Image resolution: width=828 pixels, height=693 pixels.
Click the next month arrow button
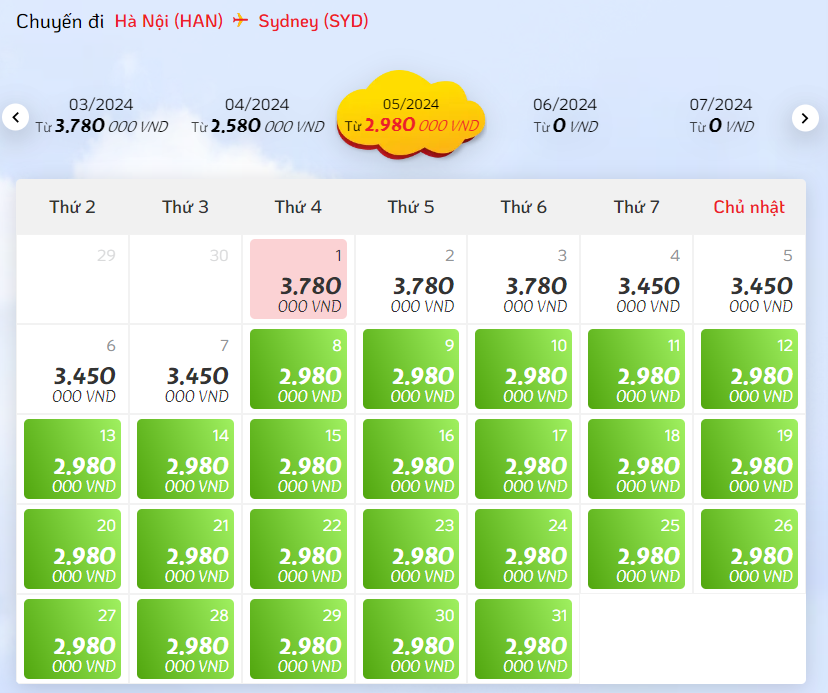pos(805,118)
